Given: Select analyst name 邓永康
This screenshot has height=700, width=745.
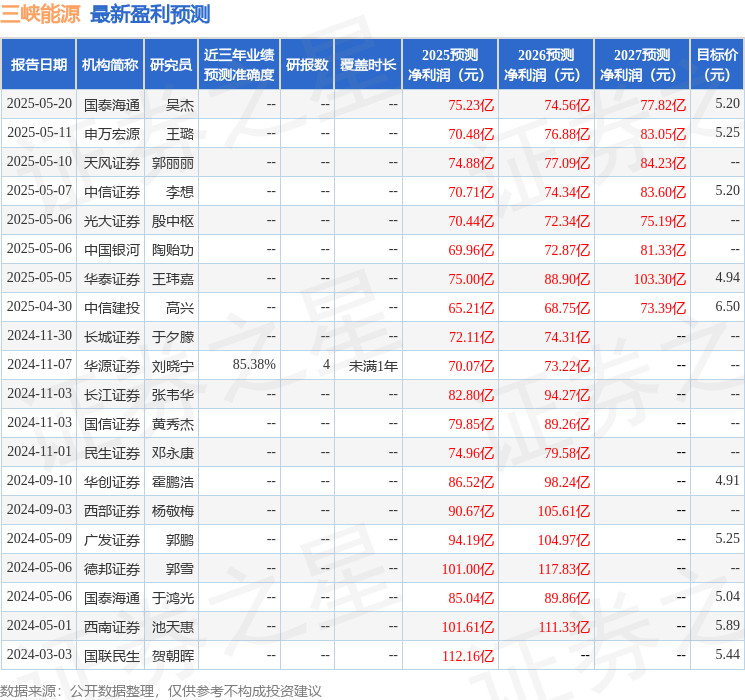Looking at the screenshot, I should 172,453.
